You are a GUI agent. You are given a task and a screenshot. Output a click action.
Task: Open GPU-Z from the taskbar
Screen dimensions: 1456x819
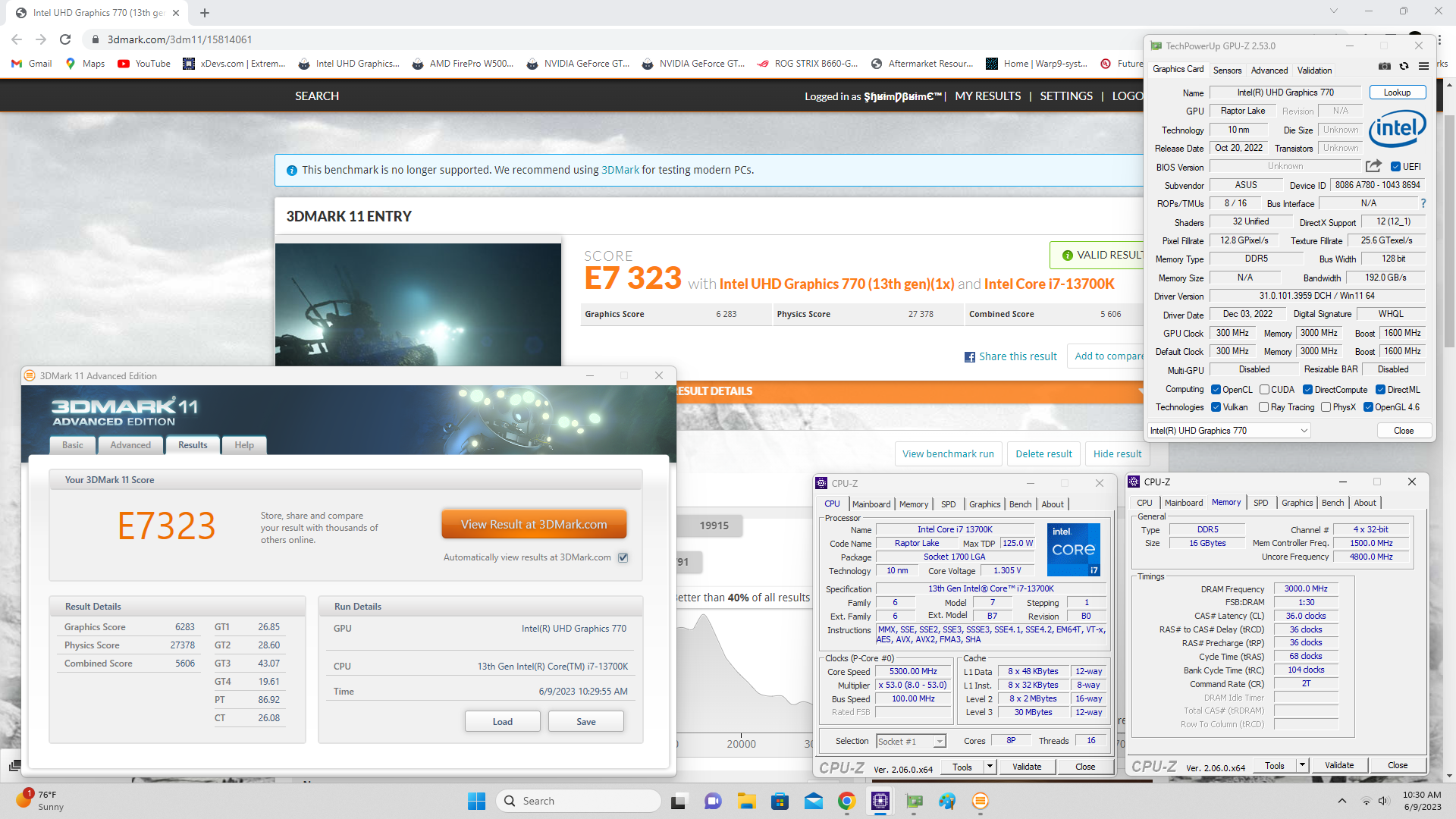(x=914, y=801)
